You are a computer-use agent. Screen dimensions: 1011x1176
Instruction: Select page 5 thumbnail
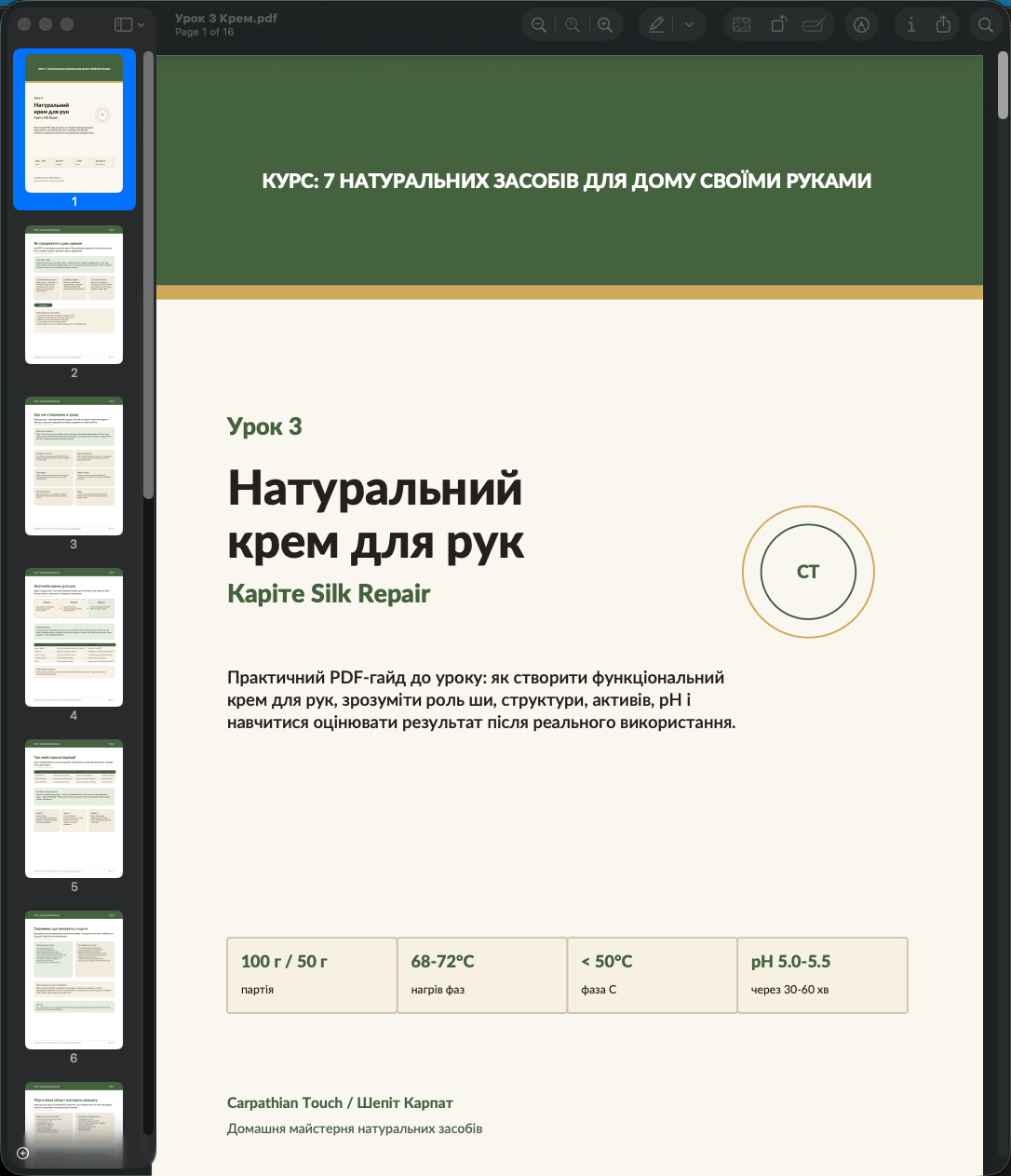[x=74, y=808]
